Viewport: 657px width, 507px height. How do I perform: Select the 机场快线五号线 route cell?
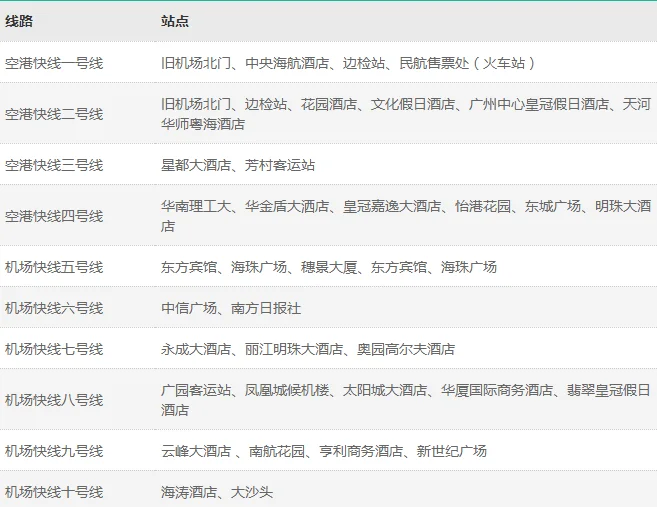(x=54, y=267)
